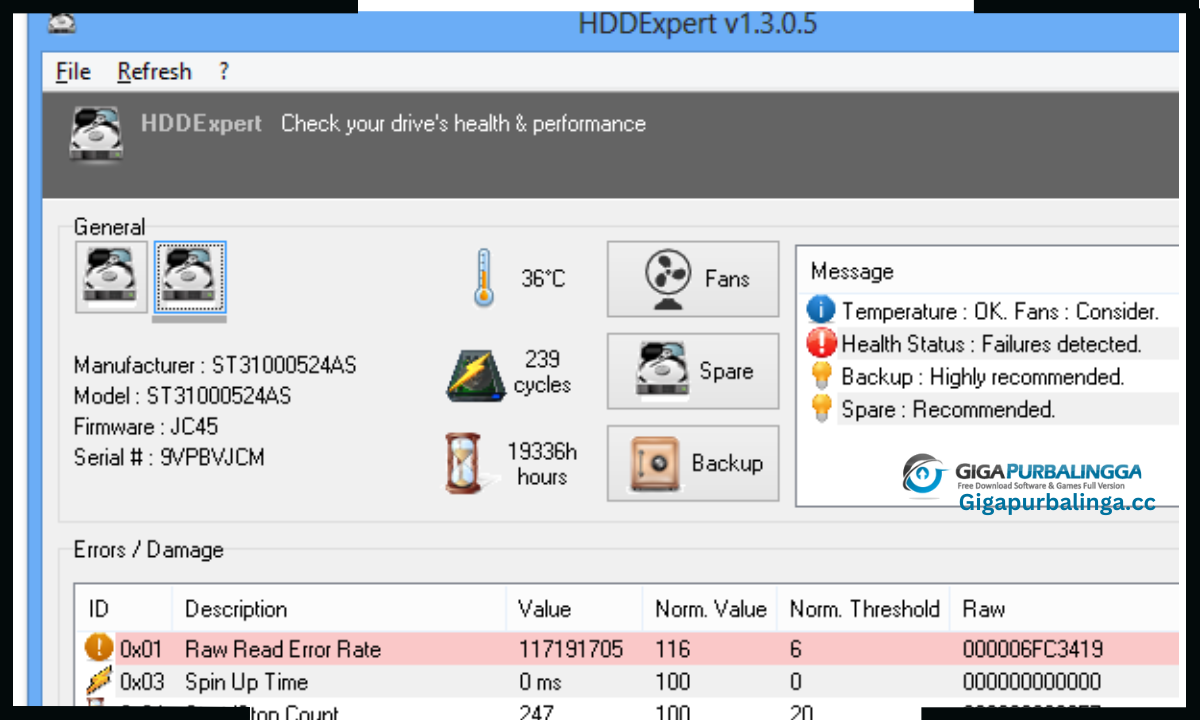Screen dimensions: 1200x720
Task: Click the 'Firmware : JC45' line
Action: (x=146, y=427)
